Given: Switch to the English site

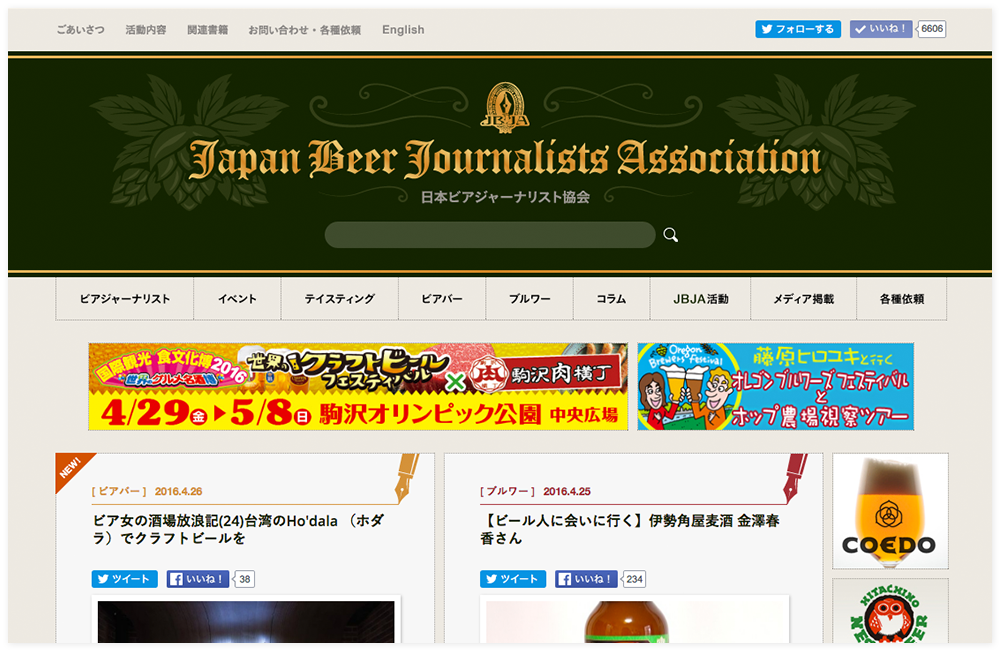Looking at the screenshot, I should tap(403, 30).
